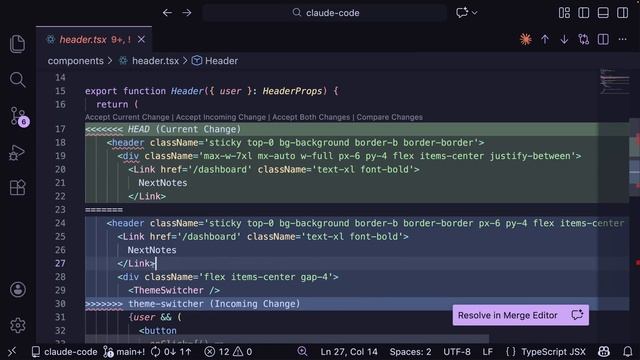
Task: Click Header function name on line 15
Action: pos(187,91)
